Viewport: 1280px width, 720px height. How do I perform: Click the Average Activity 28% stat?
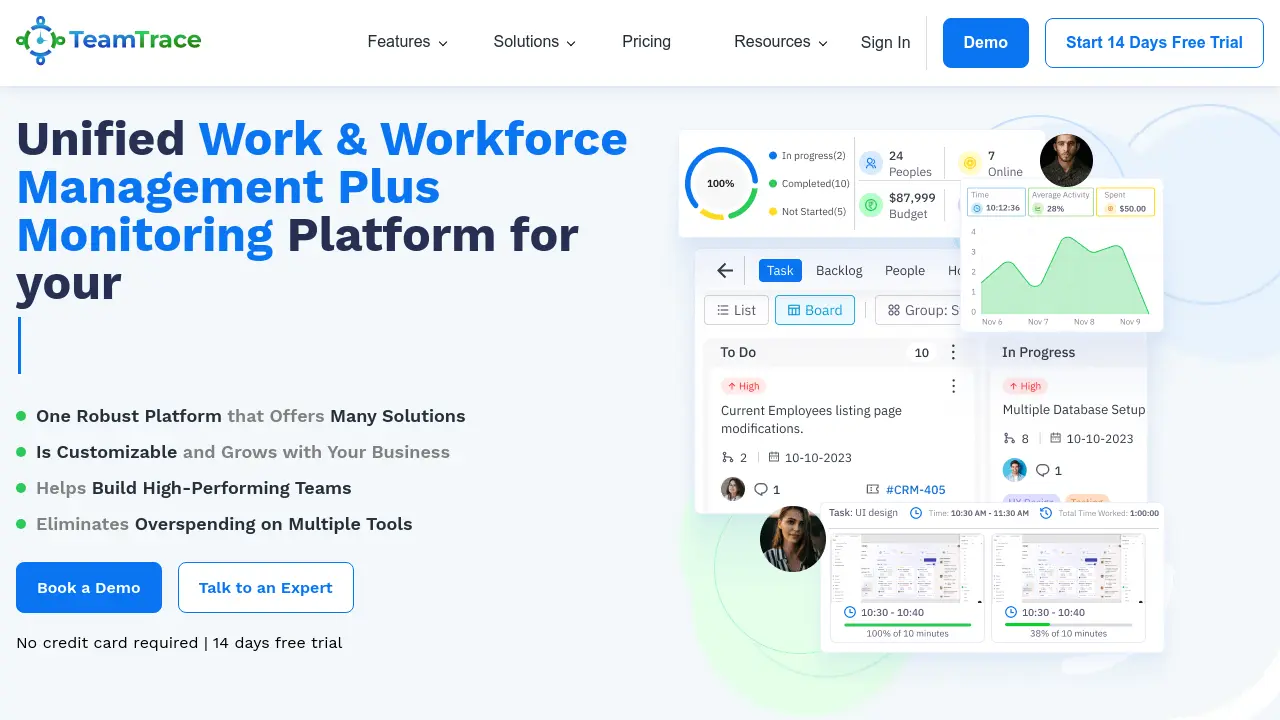1060,202
